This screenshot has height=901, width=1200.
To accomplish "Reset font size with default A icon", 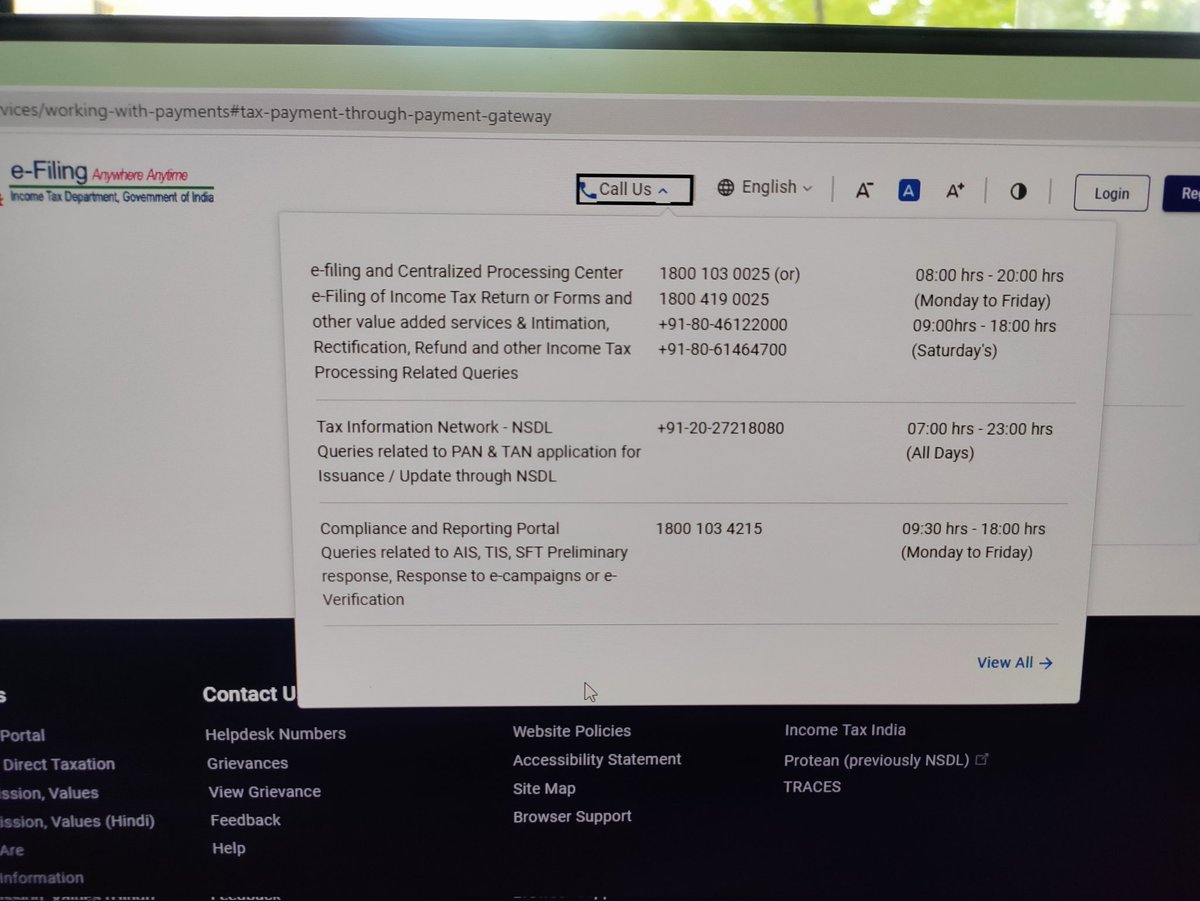I will (908, 190).
